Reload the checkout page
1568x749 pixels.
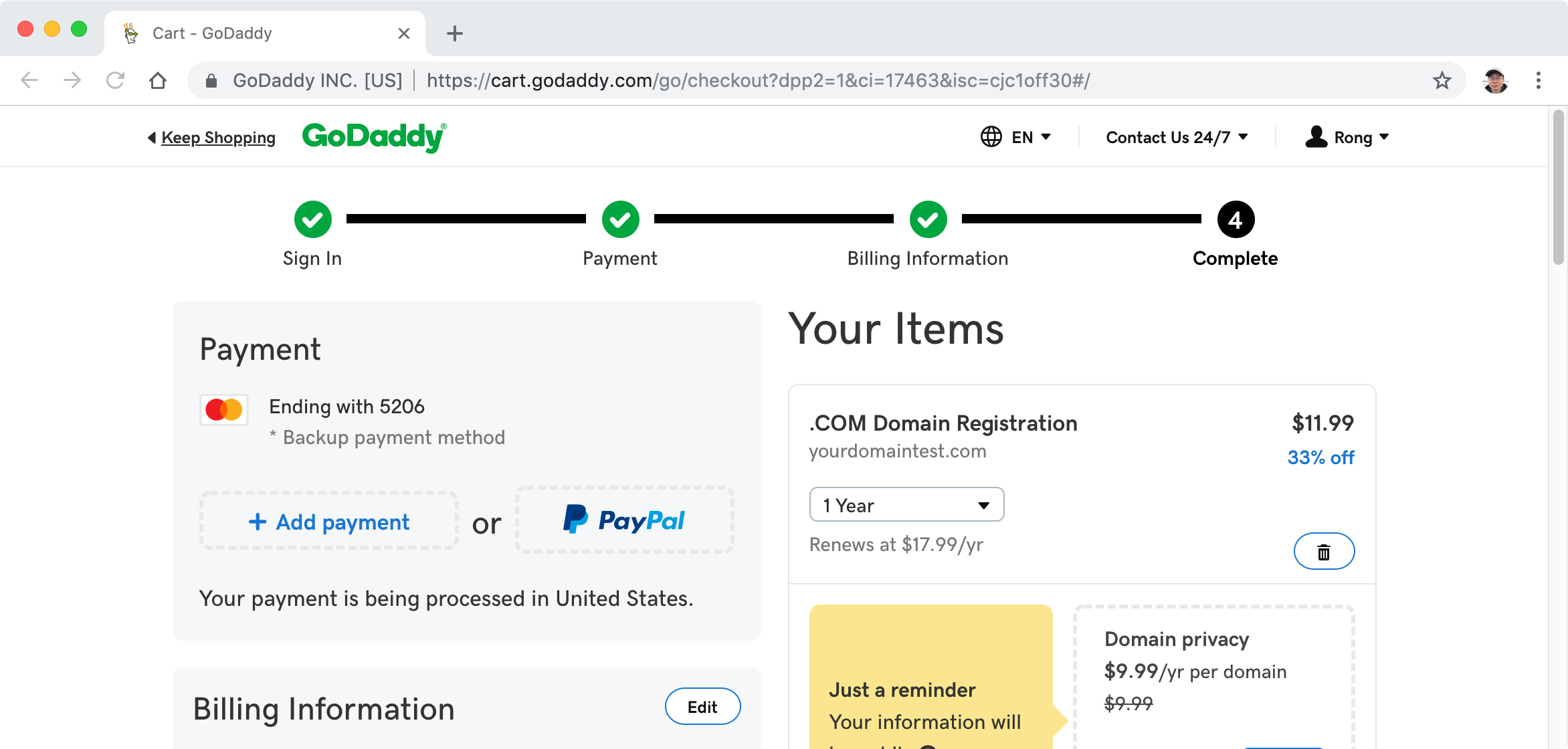[115, 81]
